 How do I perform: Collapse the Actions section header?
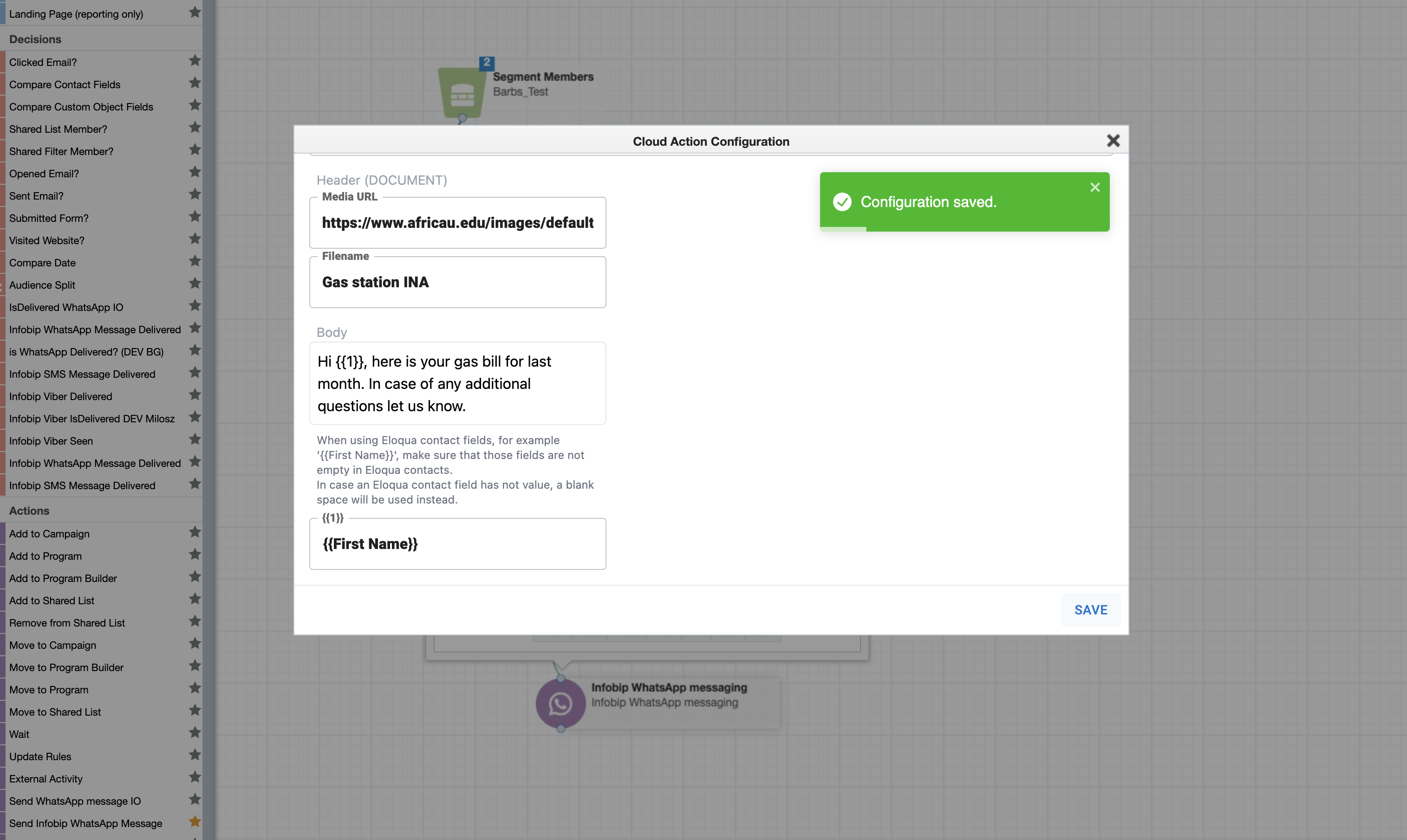pyautogui.click(x=29, y=510)
